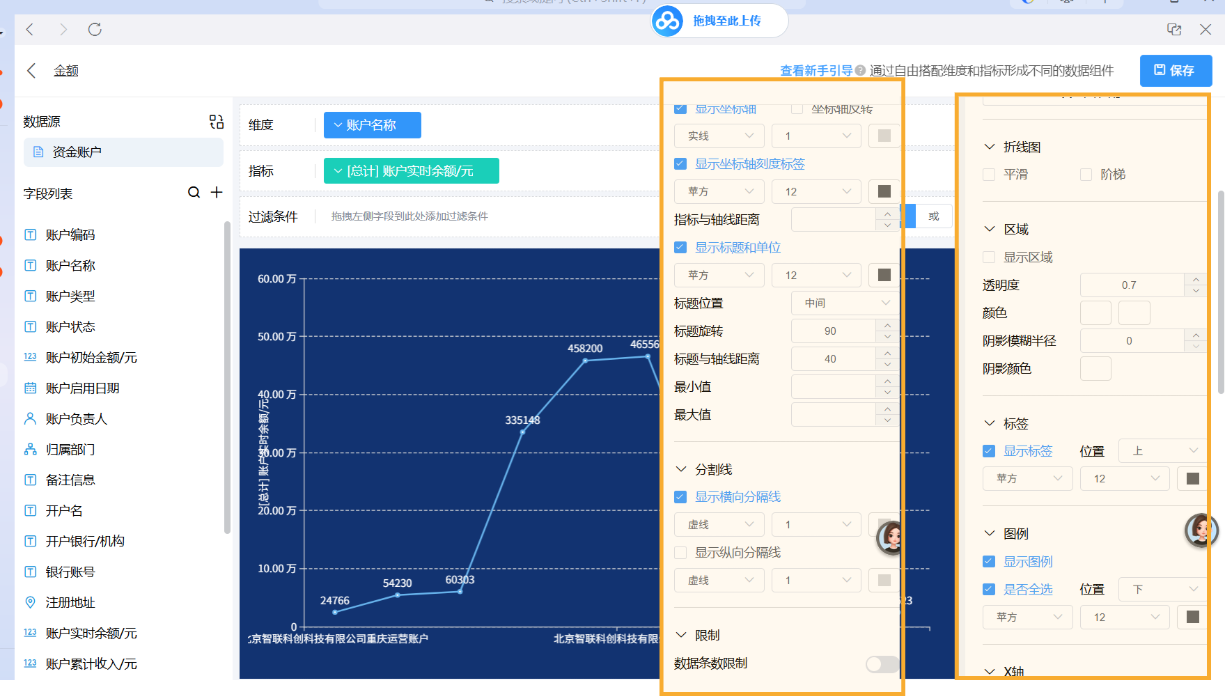Click the browser forward arrow
This screenshot has height=696, width=1225.
(63, 30)
